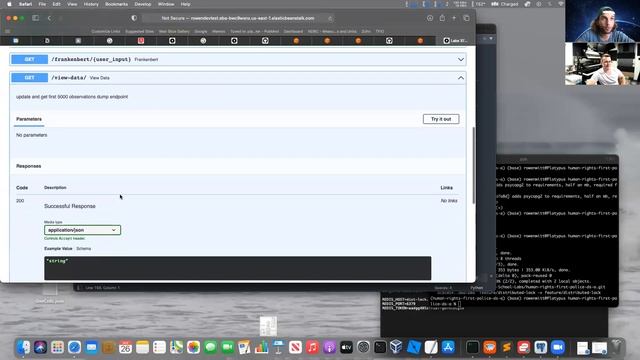Click the Successful Response description text
Screen dimensions: 640x360
[70, 206]
